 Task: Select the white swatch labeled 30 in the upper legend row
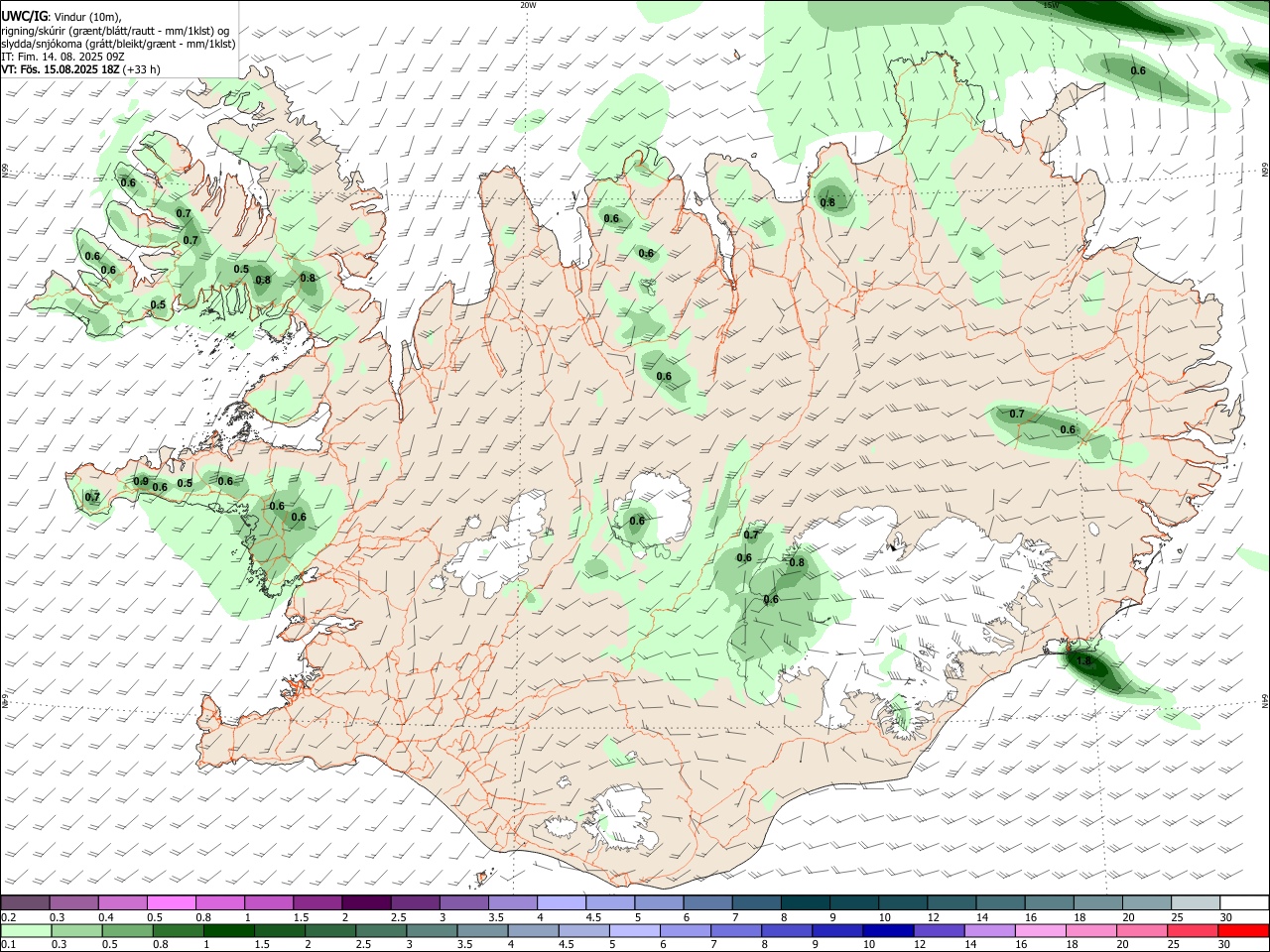pos(1244,902)
